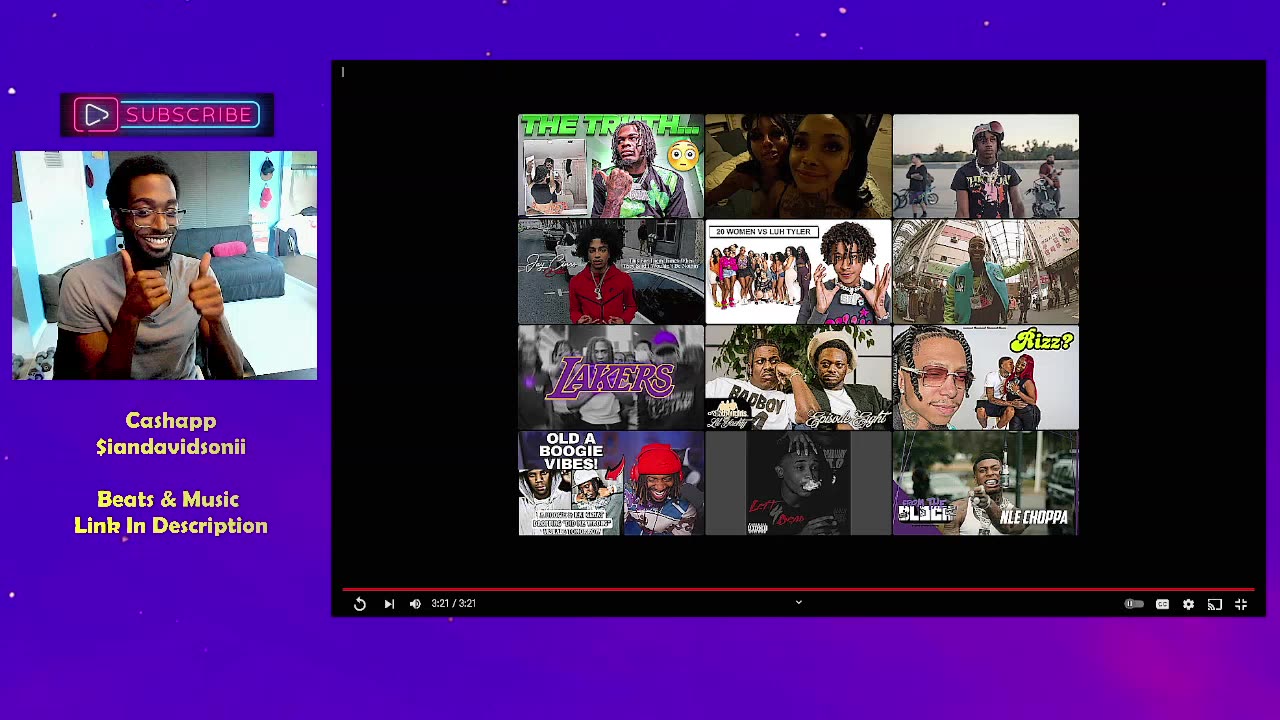The height and width of the screenshot is (720, 1280).
Task: Open the 'Rizz?' video thumbnail
Action: tap(986, 378)
